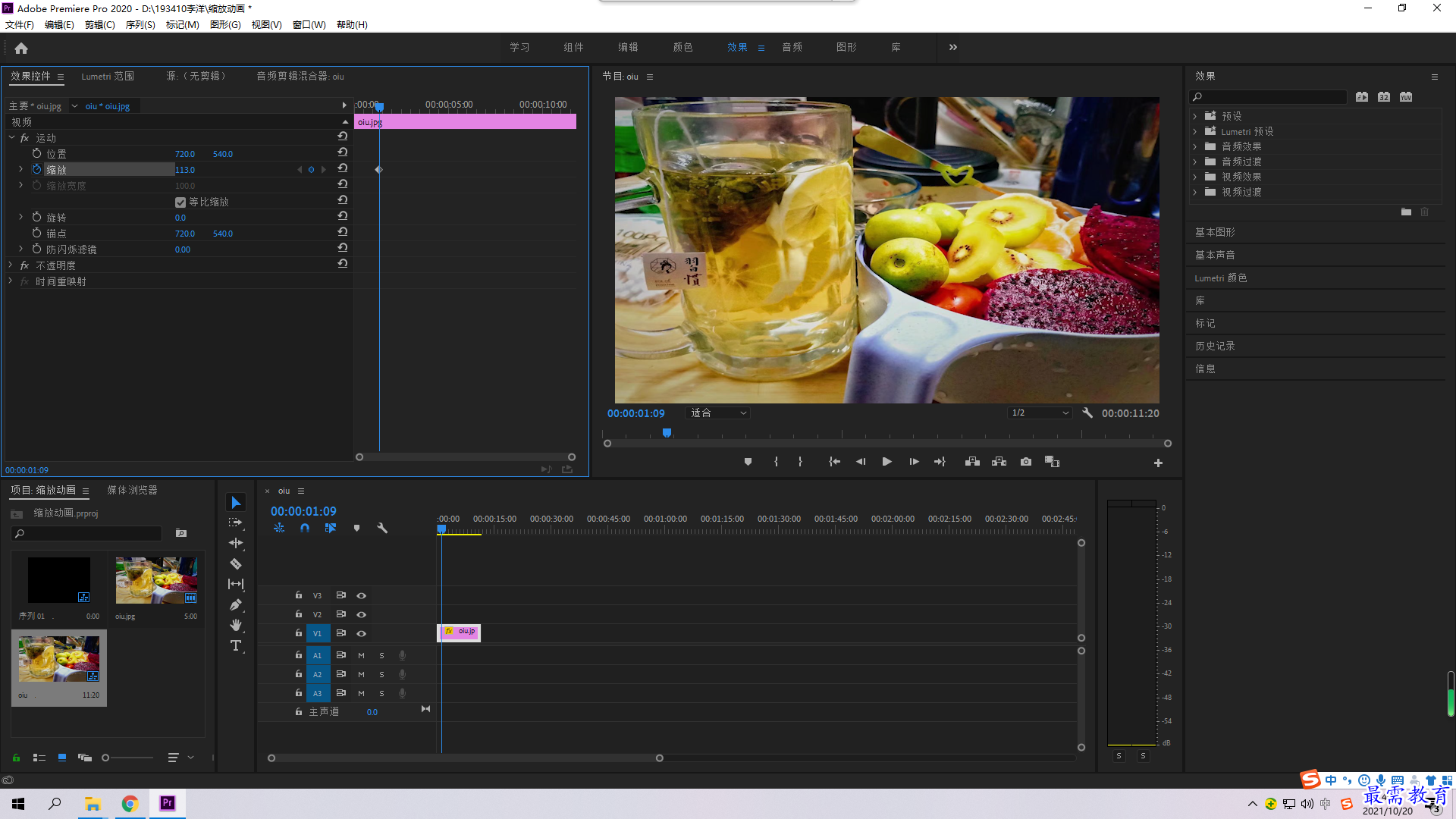The height and width of the screenshot is (819, 1456).
Task: Open 序列(S) menu
Action: (x=140, y=25)
